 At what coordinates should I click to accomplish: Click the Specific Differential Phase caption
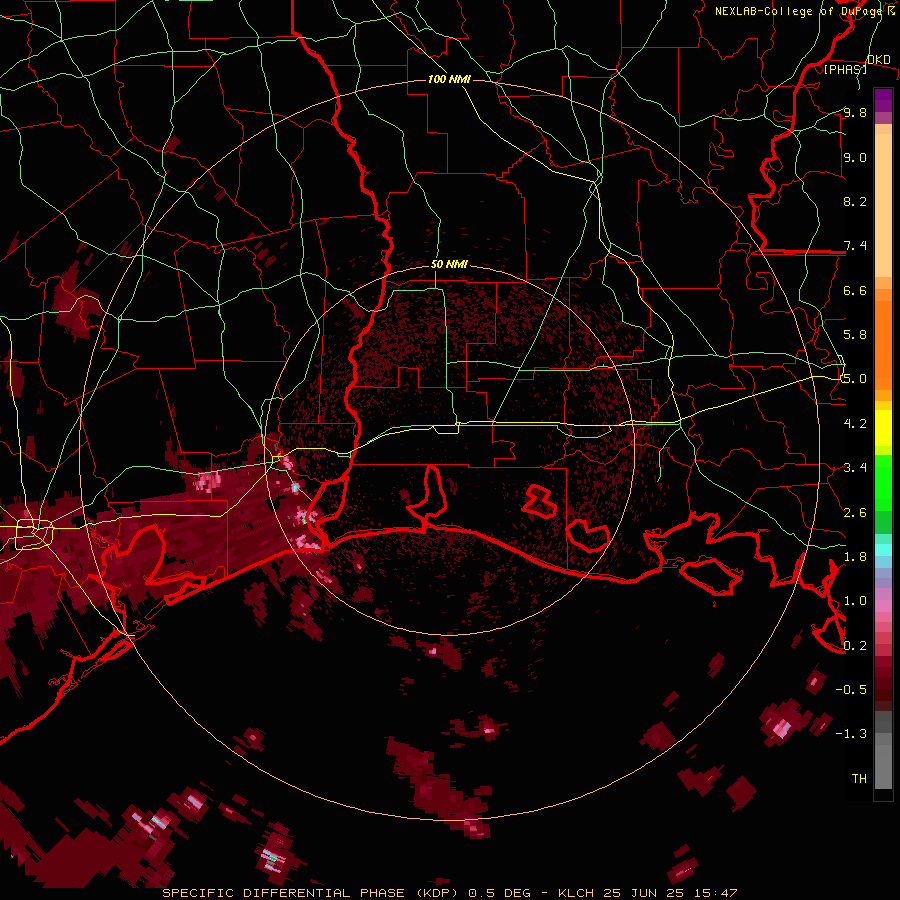(x=449, y=893)
